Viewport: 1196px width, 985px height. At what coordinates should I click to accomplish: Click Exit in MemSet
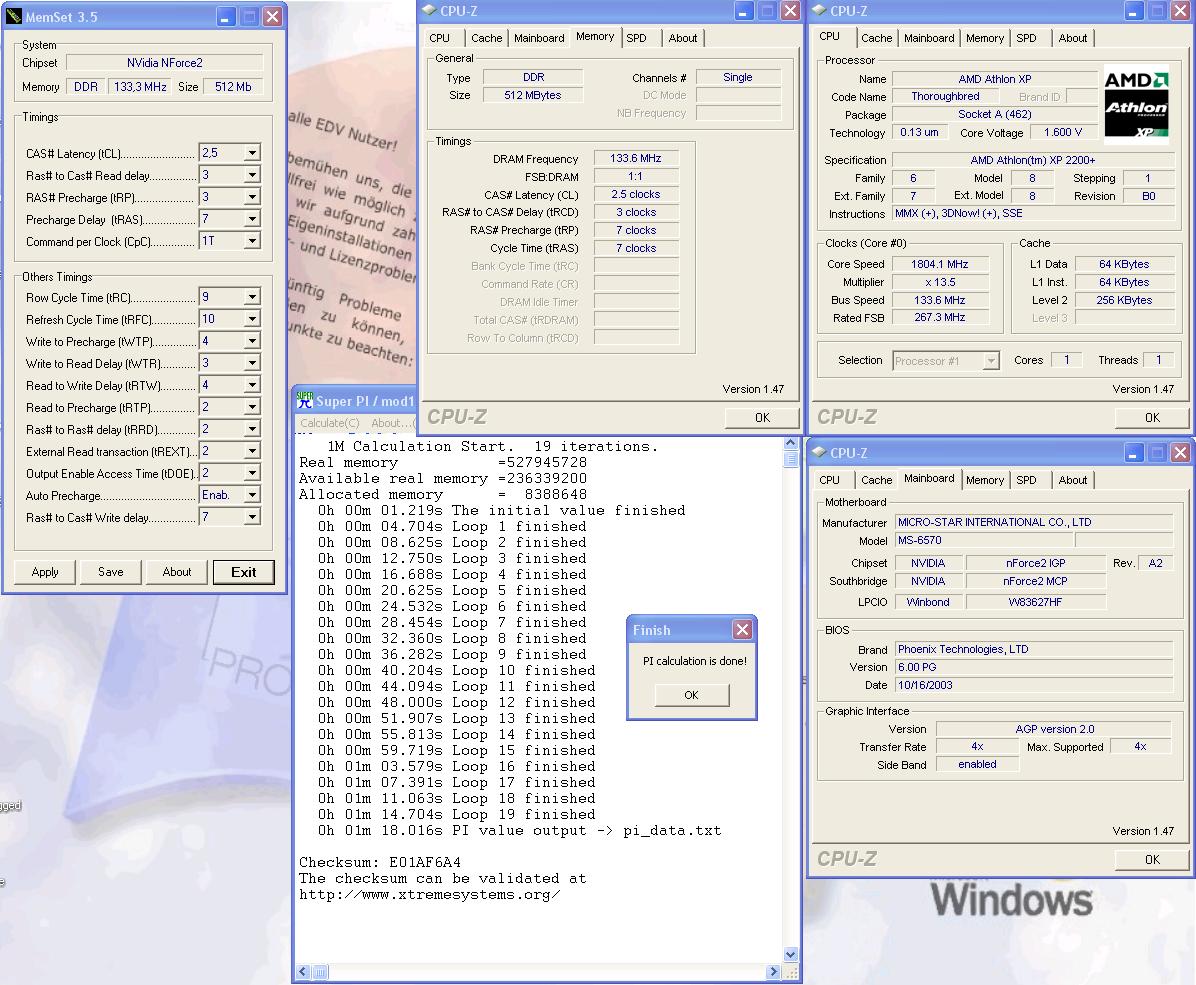click(243, 572)
